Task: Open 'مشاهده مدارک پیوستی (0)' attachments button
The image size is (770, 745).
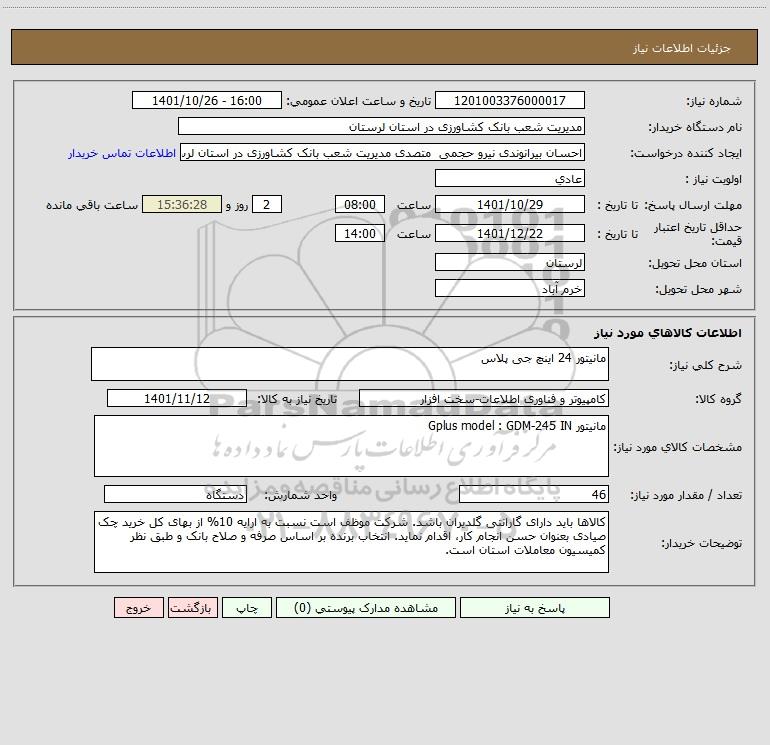Action: tap(366, 608)
